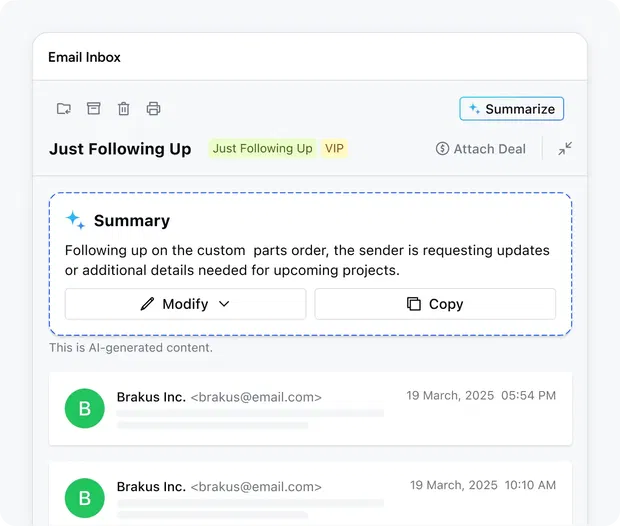Open the Modify dropdown

click(185, 304)
